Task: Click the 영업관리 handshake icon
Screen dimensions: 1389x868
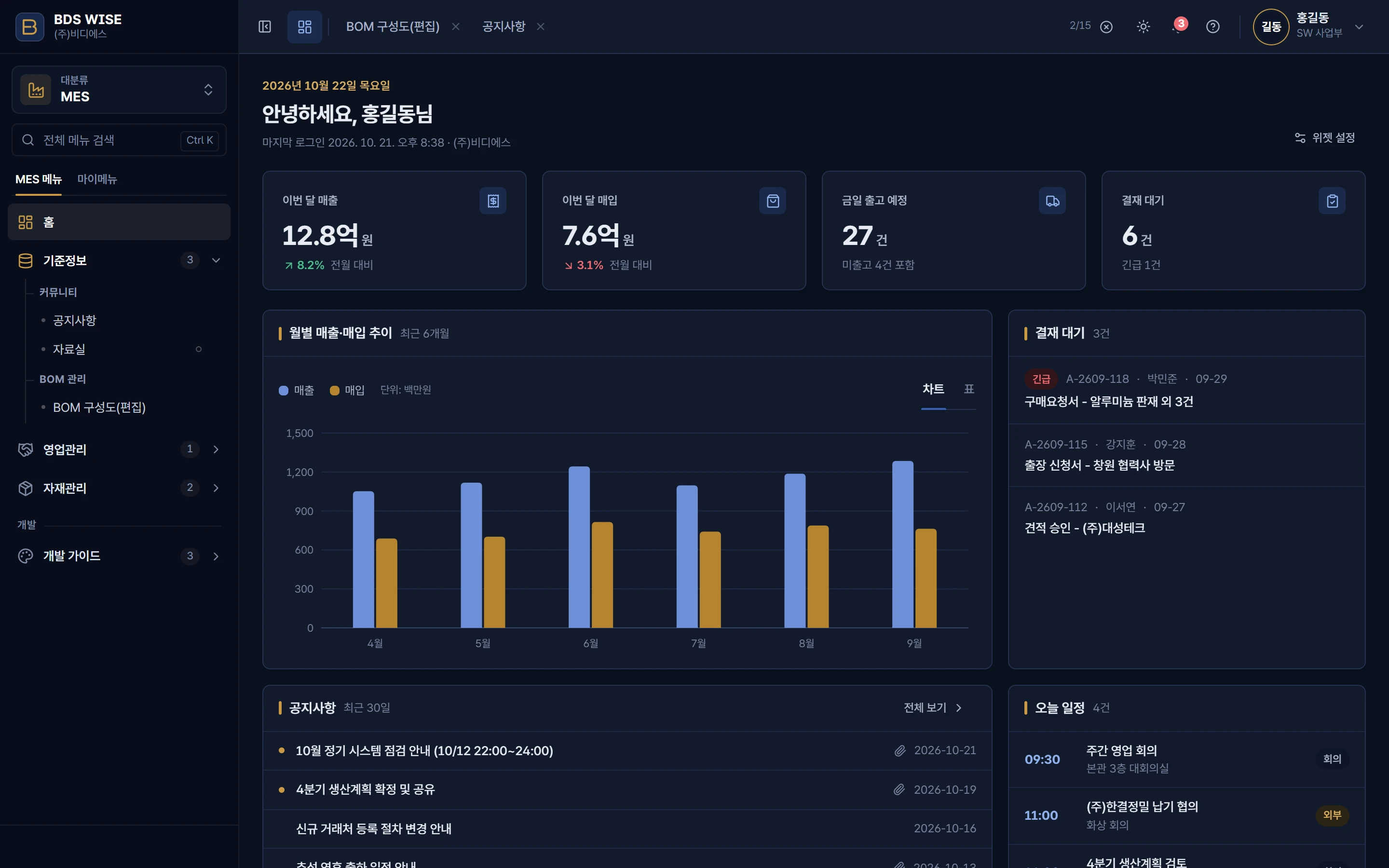Action: pyautogui.click(x=25, y=449)
